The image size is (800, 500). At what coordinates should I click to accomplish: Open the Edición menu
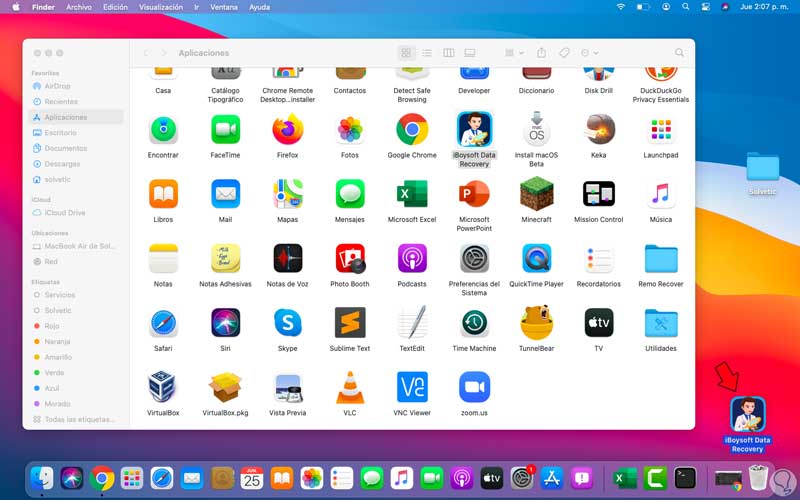[x=115, y=7]
